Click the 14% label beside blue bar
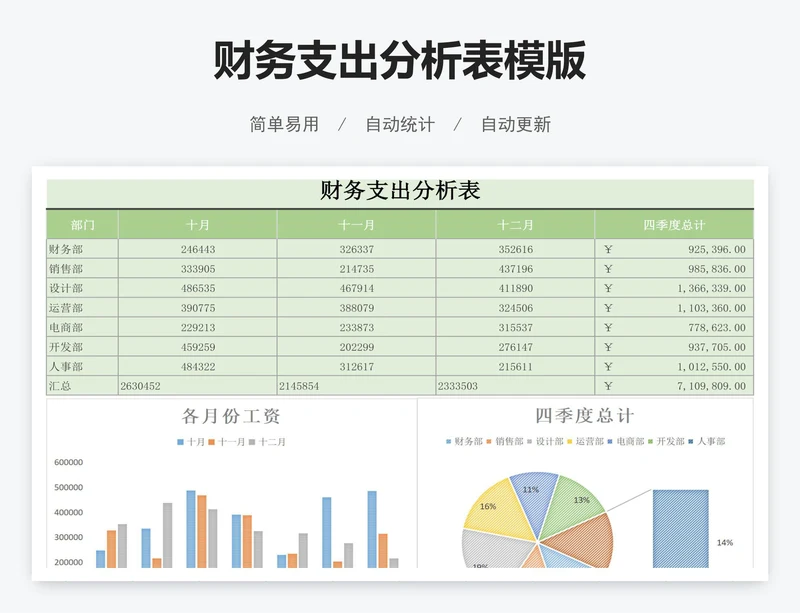This screenshot has width=800, height=613. tap(724, 543)
